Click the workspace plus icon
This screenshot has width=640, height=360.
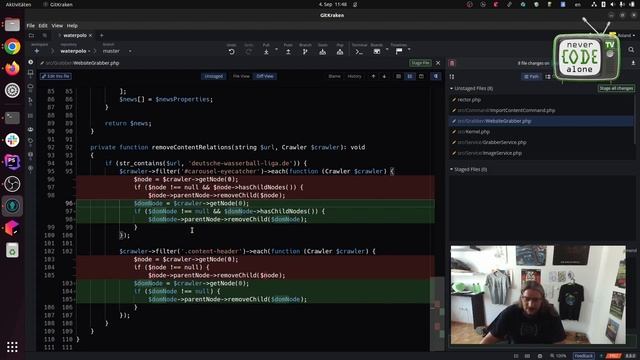[37, 51]
